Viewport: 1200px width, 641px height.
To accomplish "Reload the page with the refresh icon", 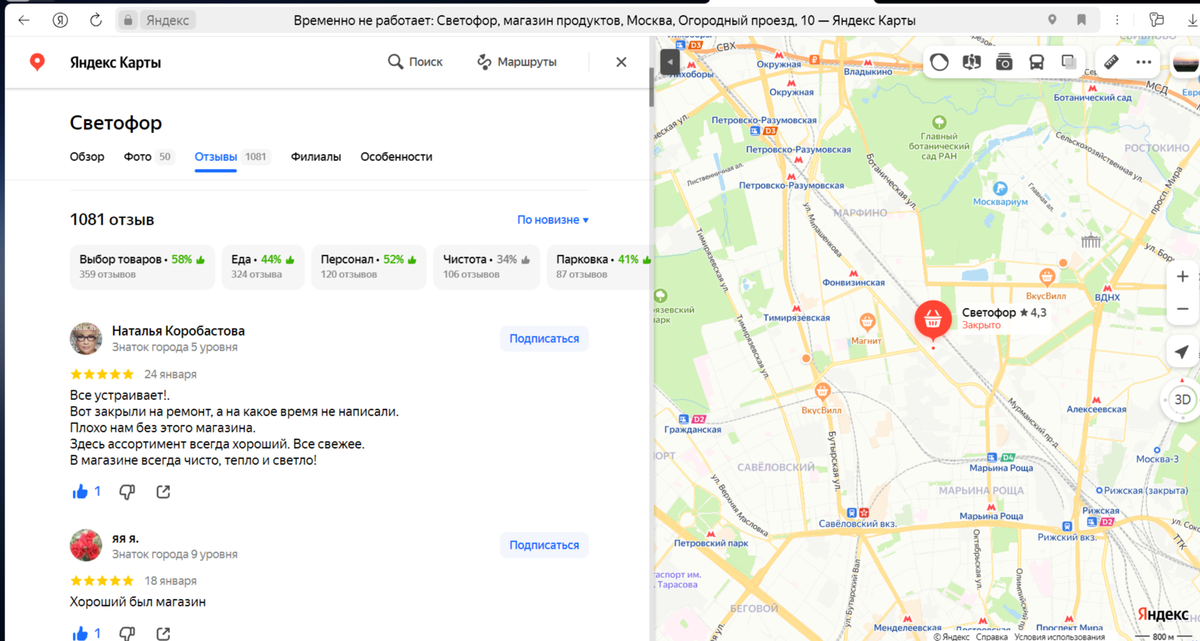I will coord(96,20).
